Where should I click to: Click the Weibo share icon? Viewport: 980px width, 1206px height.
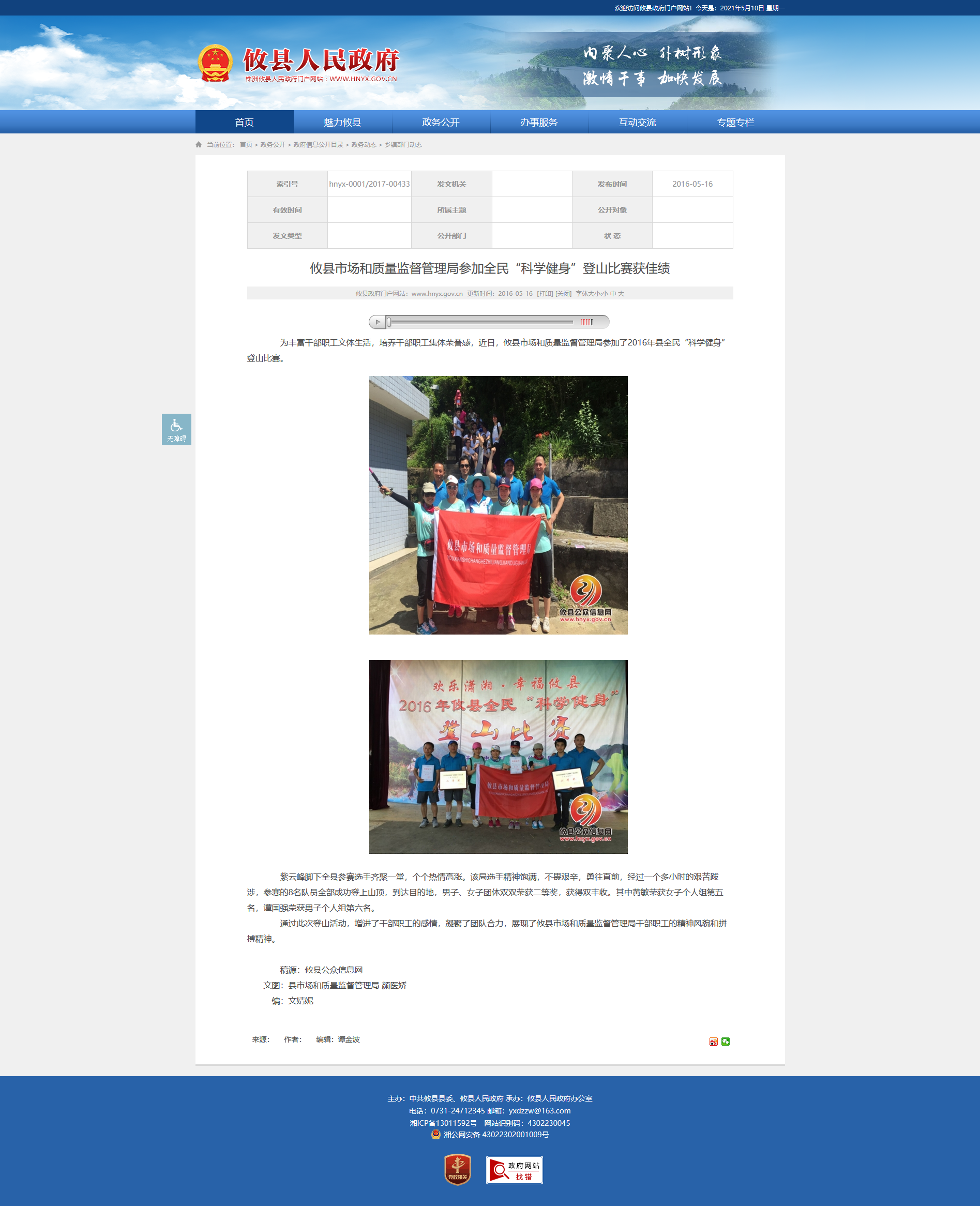pyautogui.click(x=714, y=1042)
